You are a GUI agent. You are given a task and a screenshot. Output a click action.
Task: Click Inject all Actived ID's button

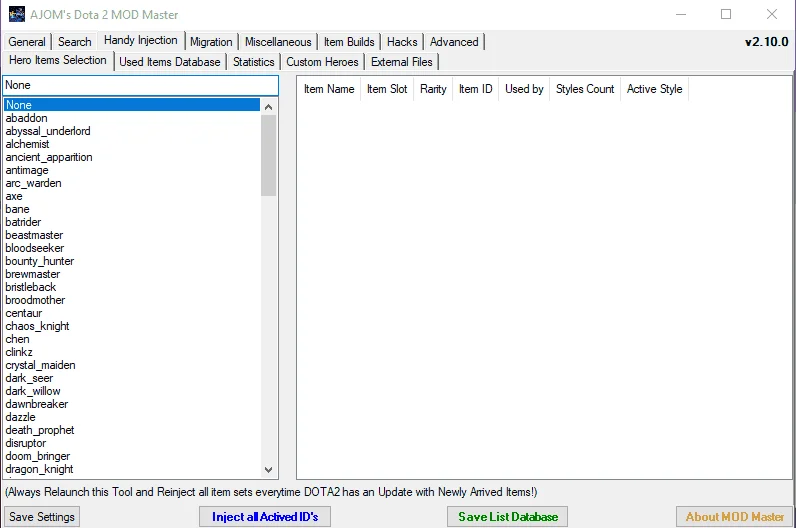[x=265, y=517]
